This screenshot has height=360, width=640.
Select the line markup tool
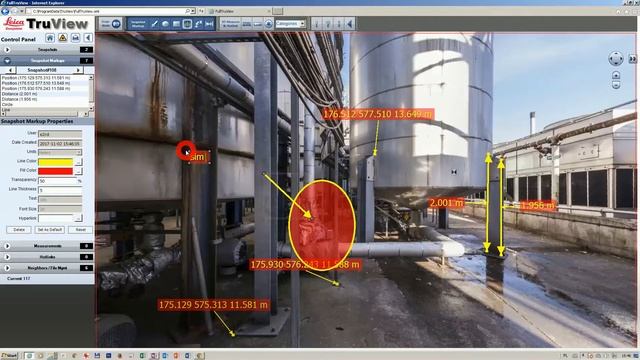point(155,24)
